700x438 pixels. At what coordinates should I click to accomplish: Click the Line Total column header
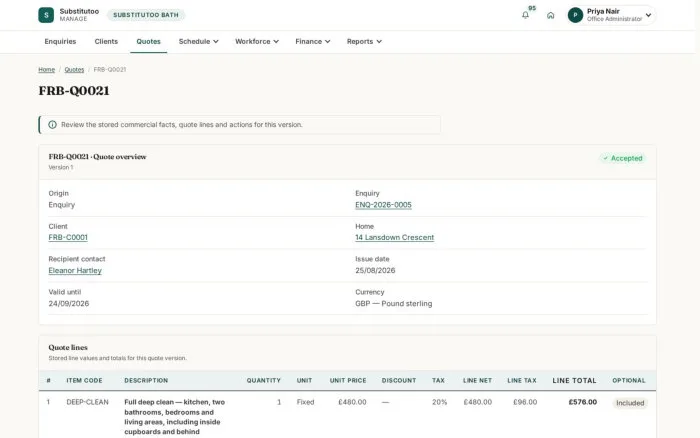pos(574,381)
